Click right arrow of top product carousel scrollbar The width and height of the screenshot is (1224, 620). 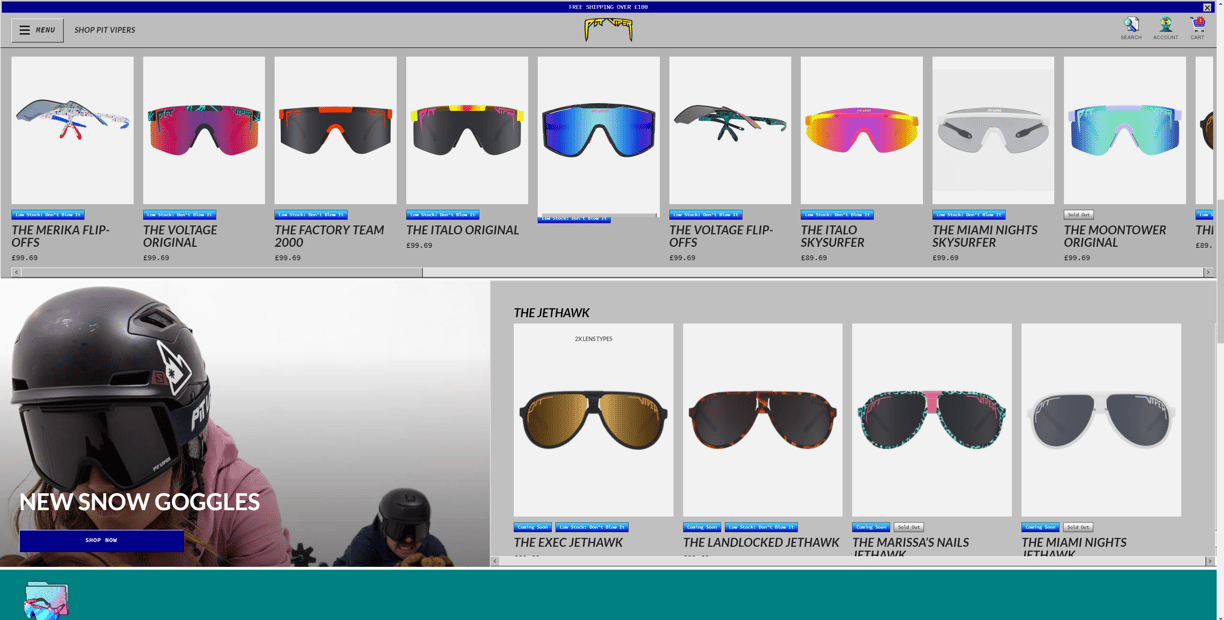pos(1208,272)
